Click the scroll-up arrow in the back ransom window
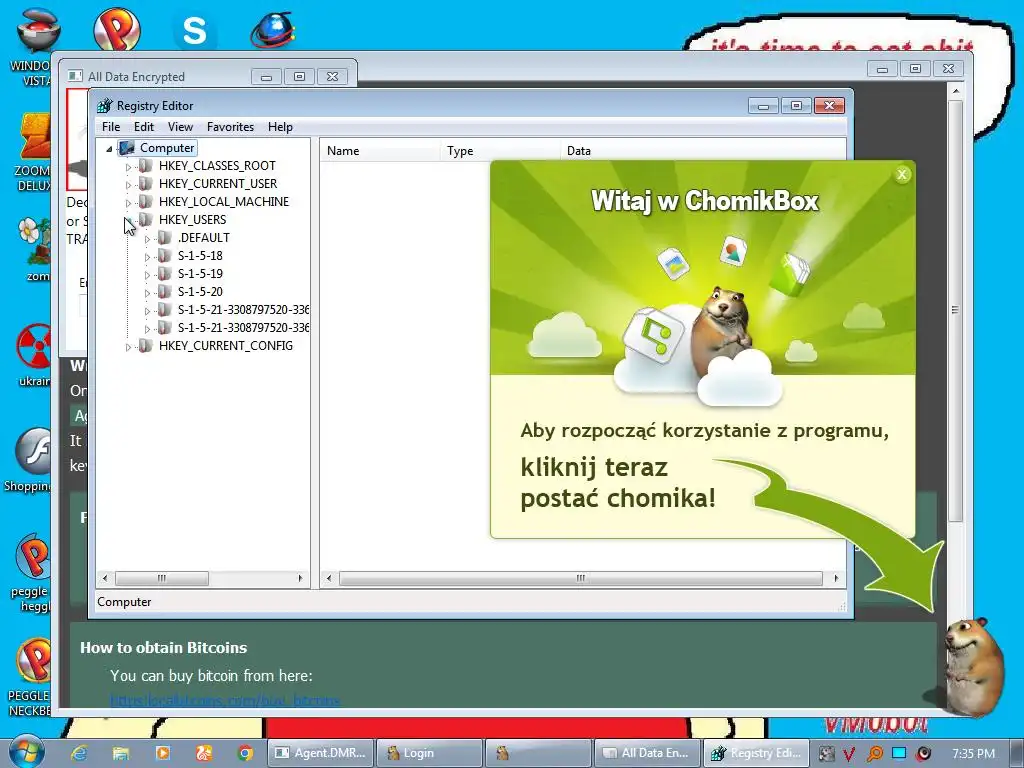 click(955, 91)
